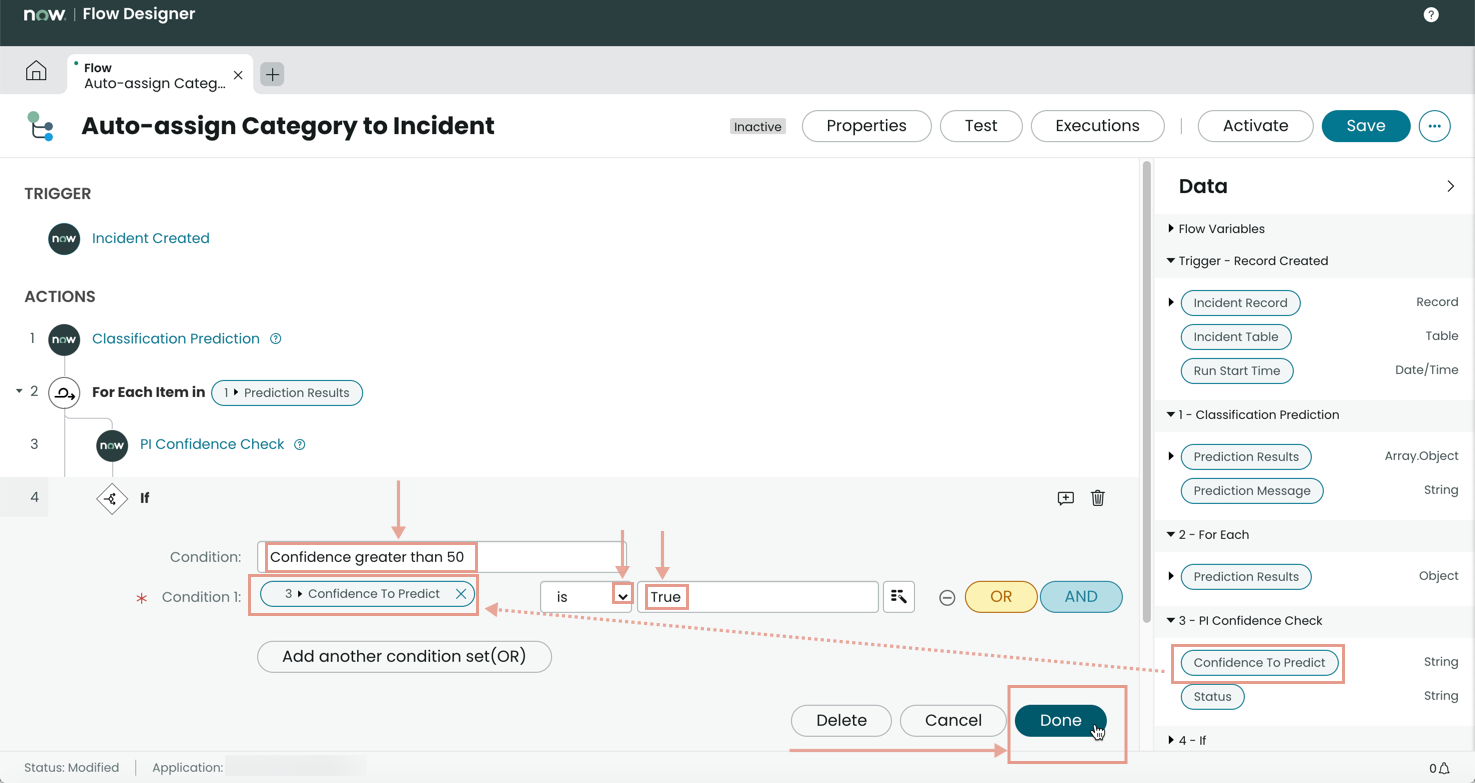This screenshot has width=1475, height=783.
Task: Go to the Flow Designer home icon
Action: coord(36,71)
